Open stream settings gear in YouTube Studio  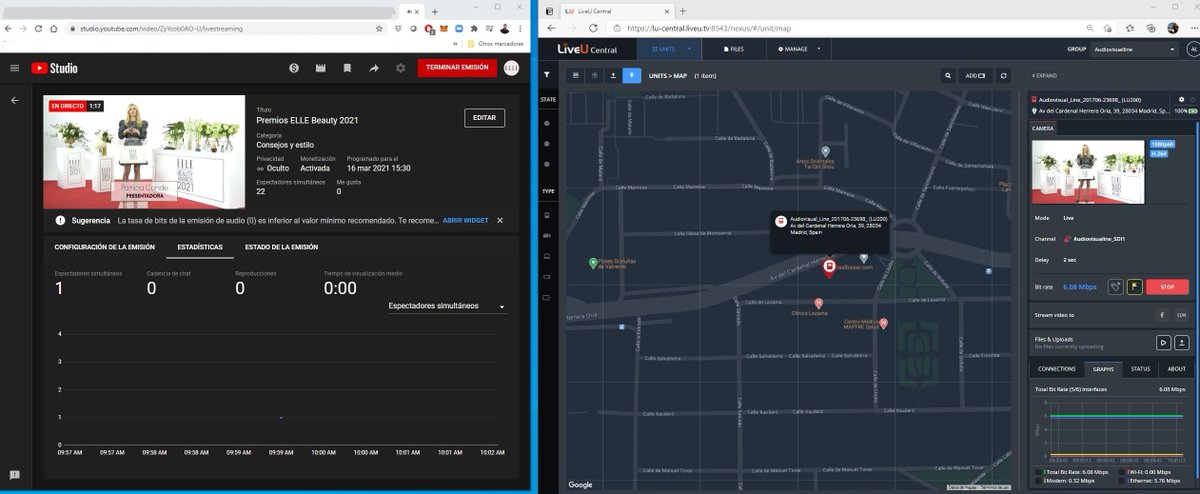[400, 68]
